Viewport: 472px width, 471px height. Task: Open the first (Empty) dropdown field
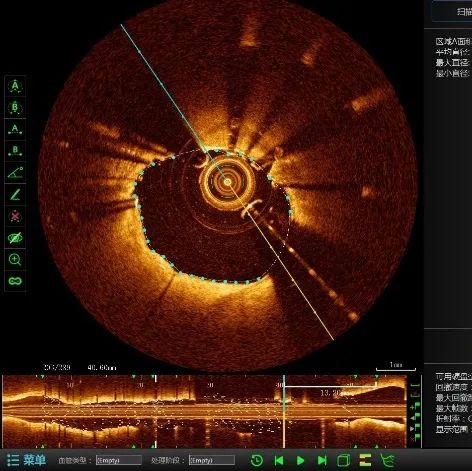(119, 460)
